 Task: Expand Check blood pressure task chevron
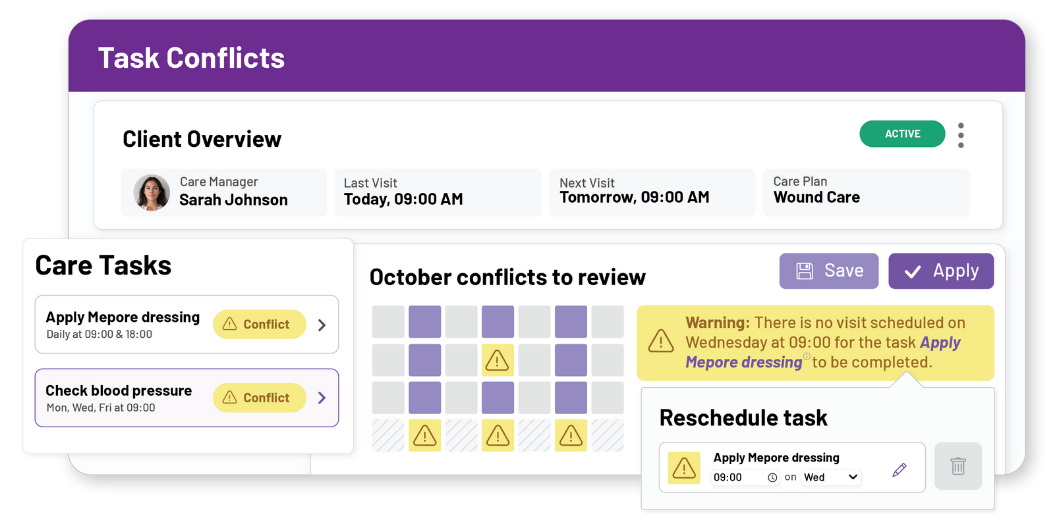322,398
